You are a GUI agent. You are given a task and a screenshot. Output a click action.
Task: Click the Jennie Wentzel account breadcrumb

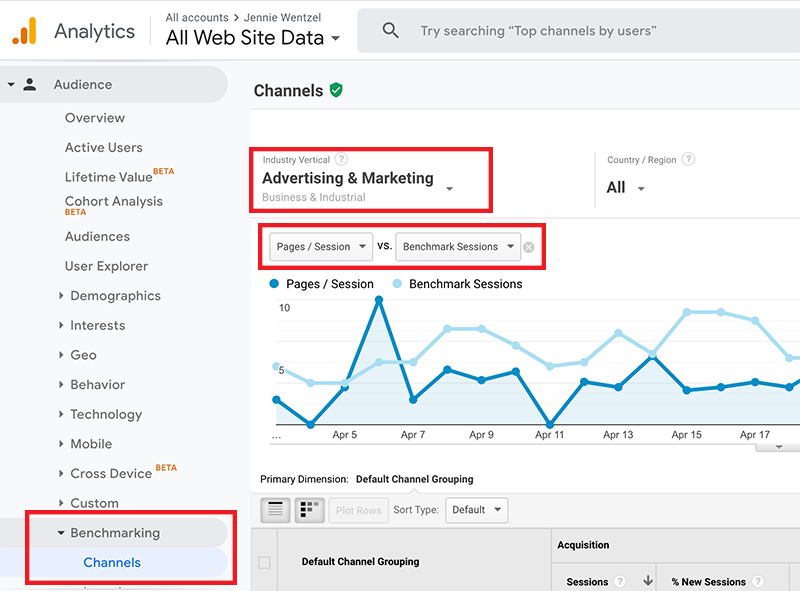[282, 17]
